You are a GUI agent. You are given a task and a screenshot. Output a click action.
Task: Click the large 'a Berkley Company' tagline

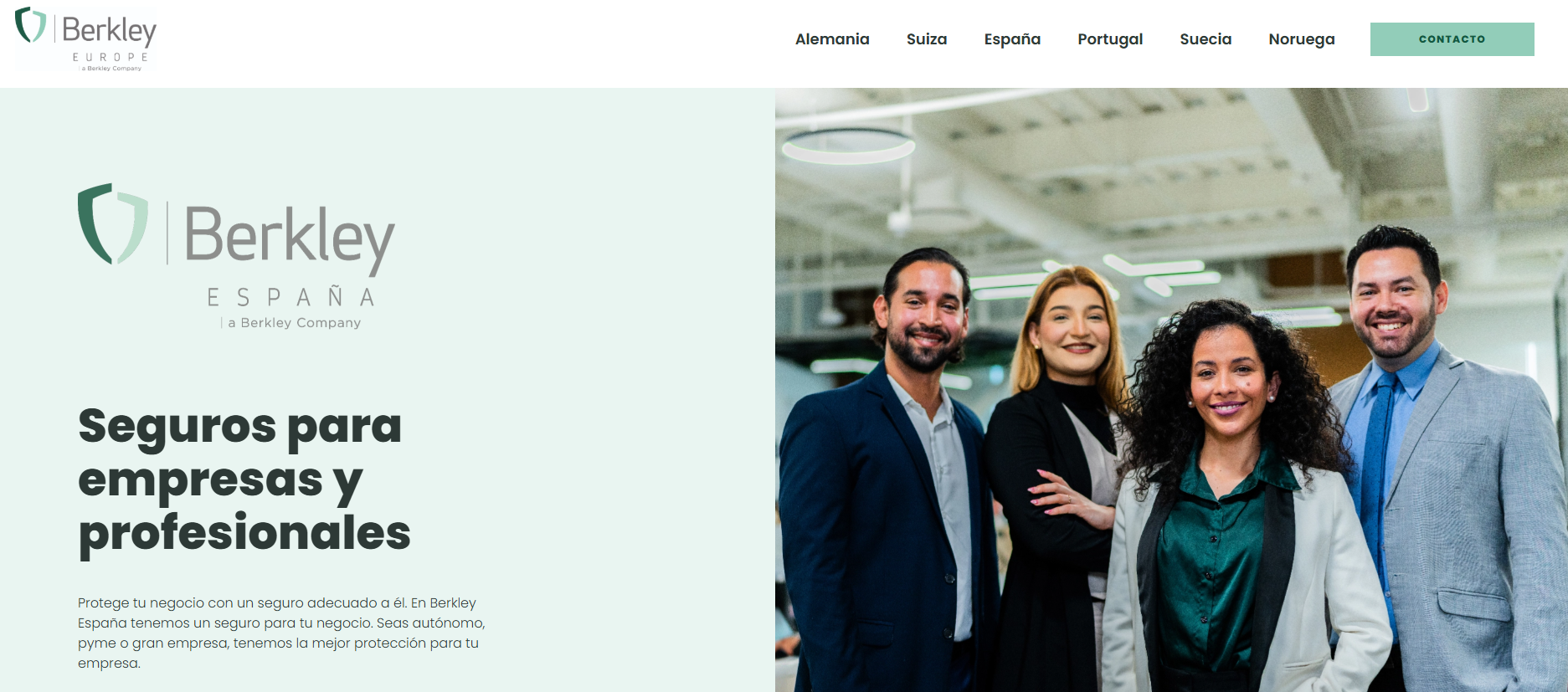pos(294,323)
